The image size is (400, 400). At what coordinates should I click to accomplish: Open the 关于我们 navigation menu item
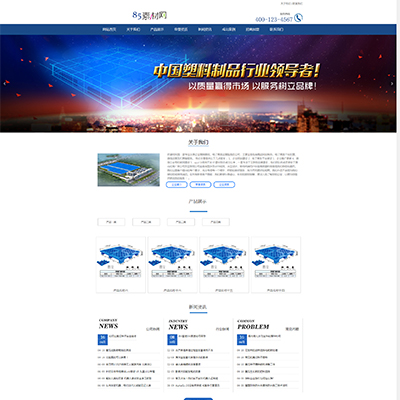click(x=133, y=29)
